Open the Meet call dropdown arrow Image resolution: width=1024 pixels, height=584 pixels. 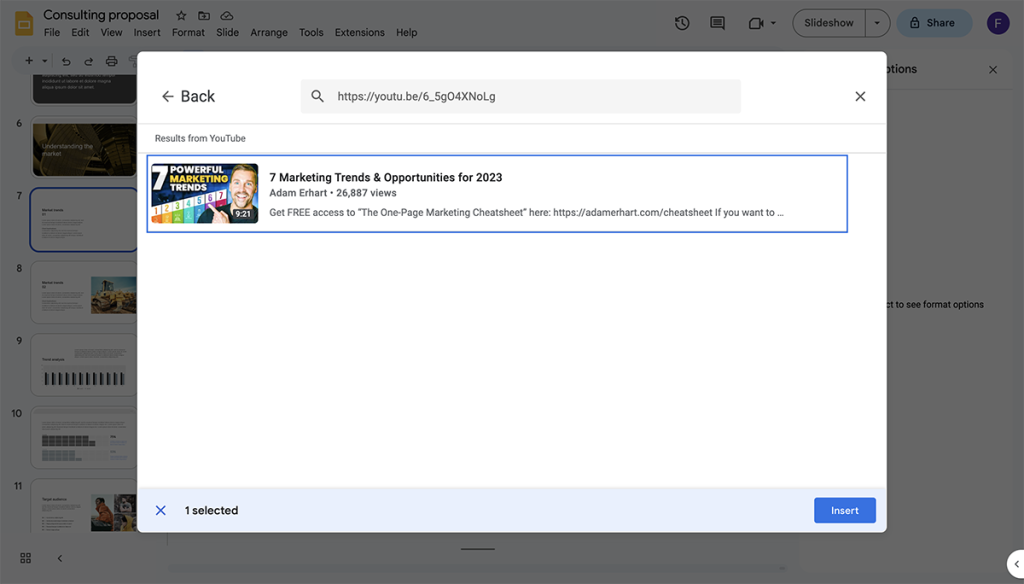click(772, 22)
